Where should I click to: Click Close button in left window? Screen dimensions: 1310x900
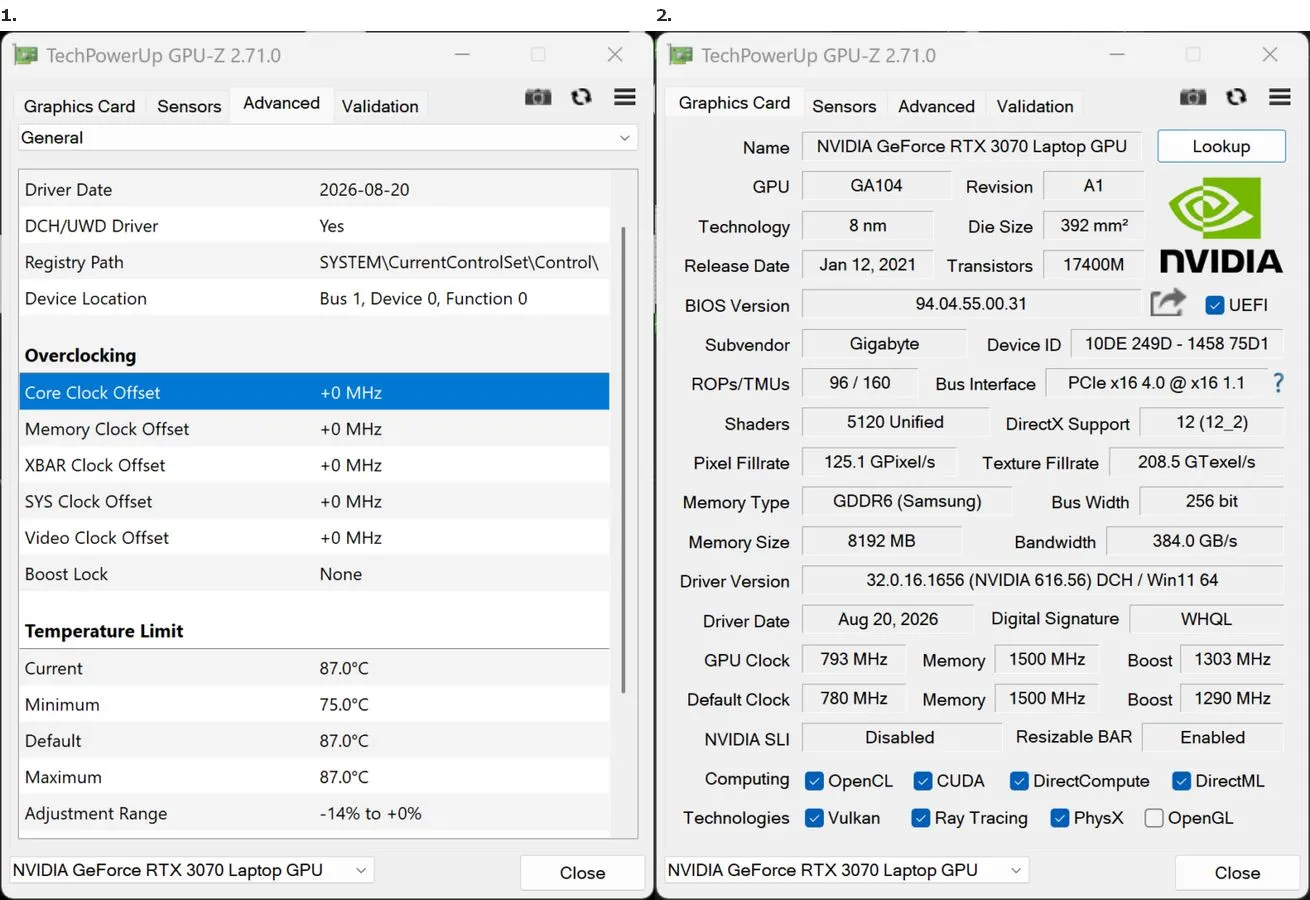coord(582,872)
